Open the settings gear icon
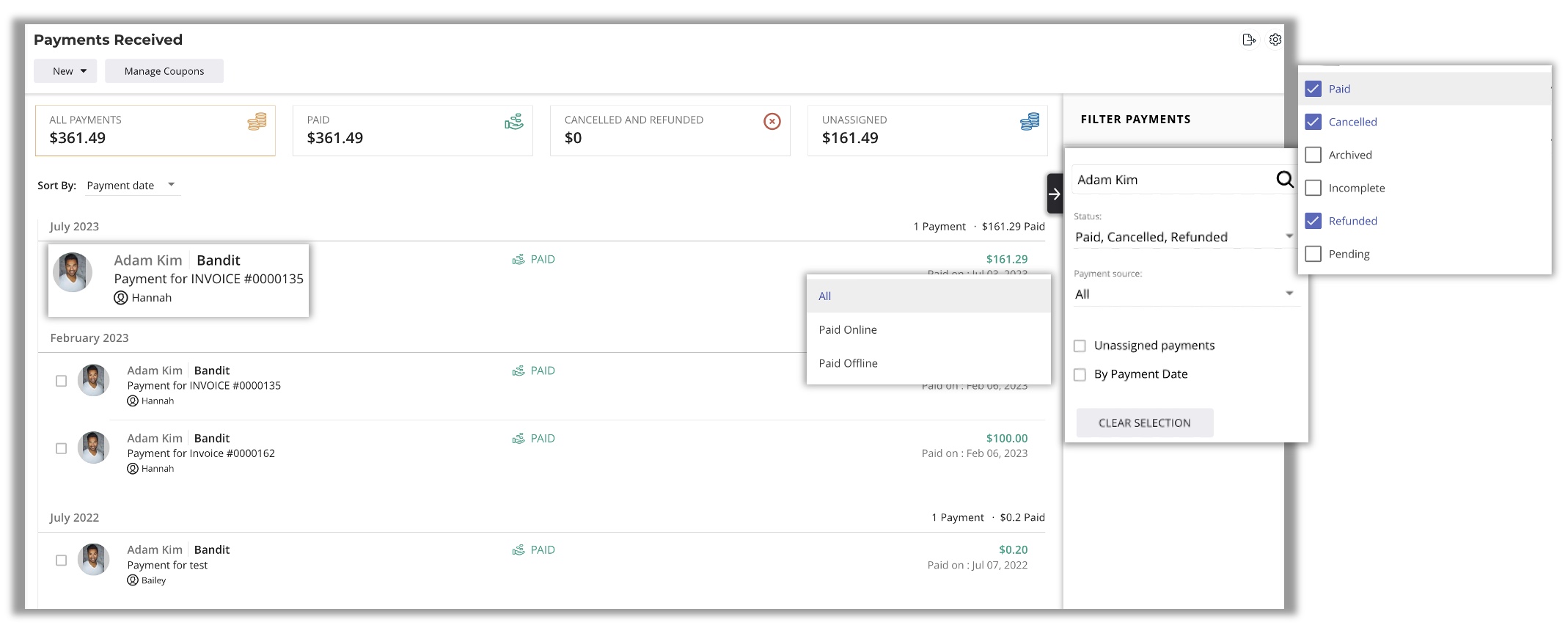This screenshot has width=1568, height=628. 1275,40
